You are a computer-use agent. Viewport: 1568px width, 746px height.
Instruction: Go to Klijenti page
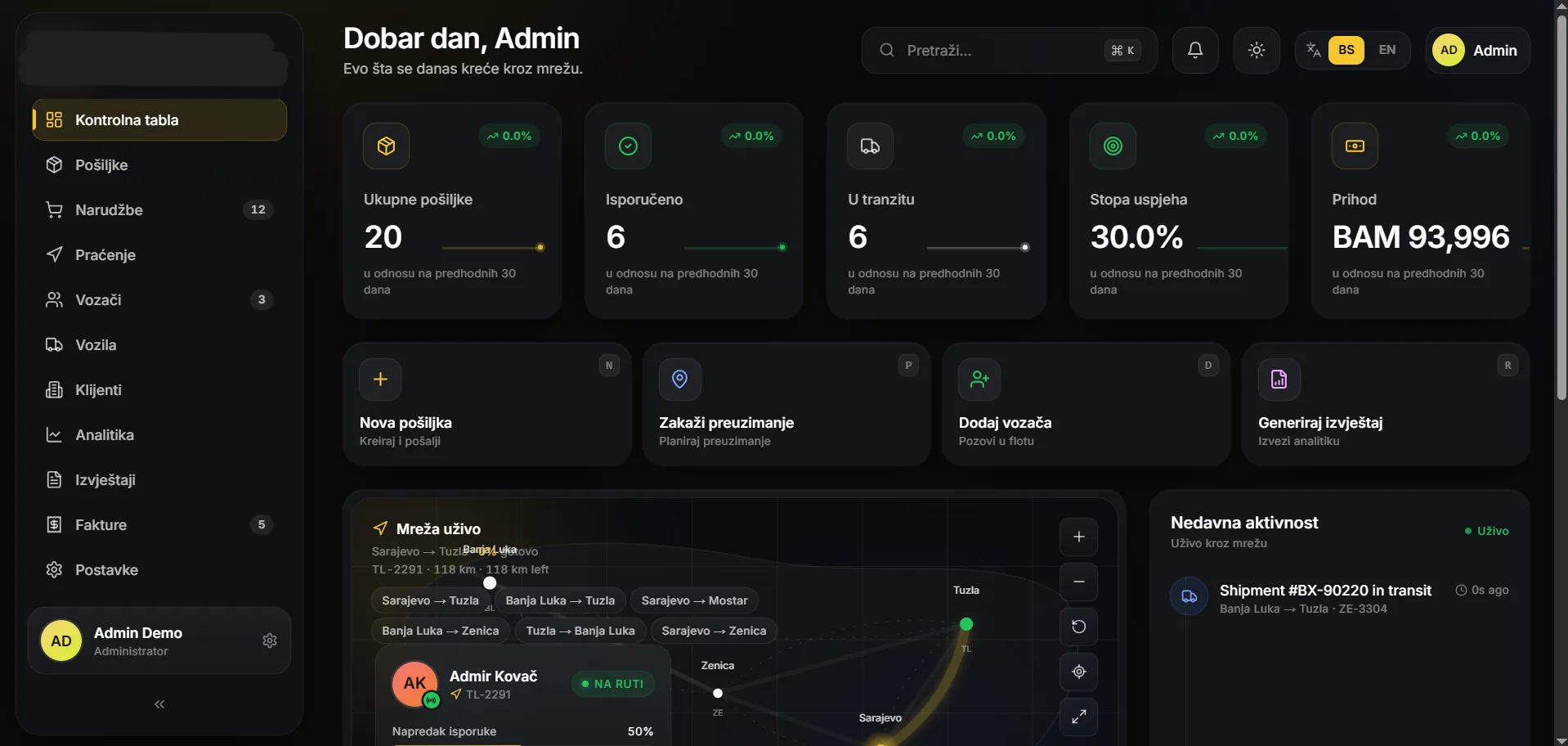pos(159,390)
